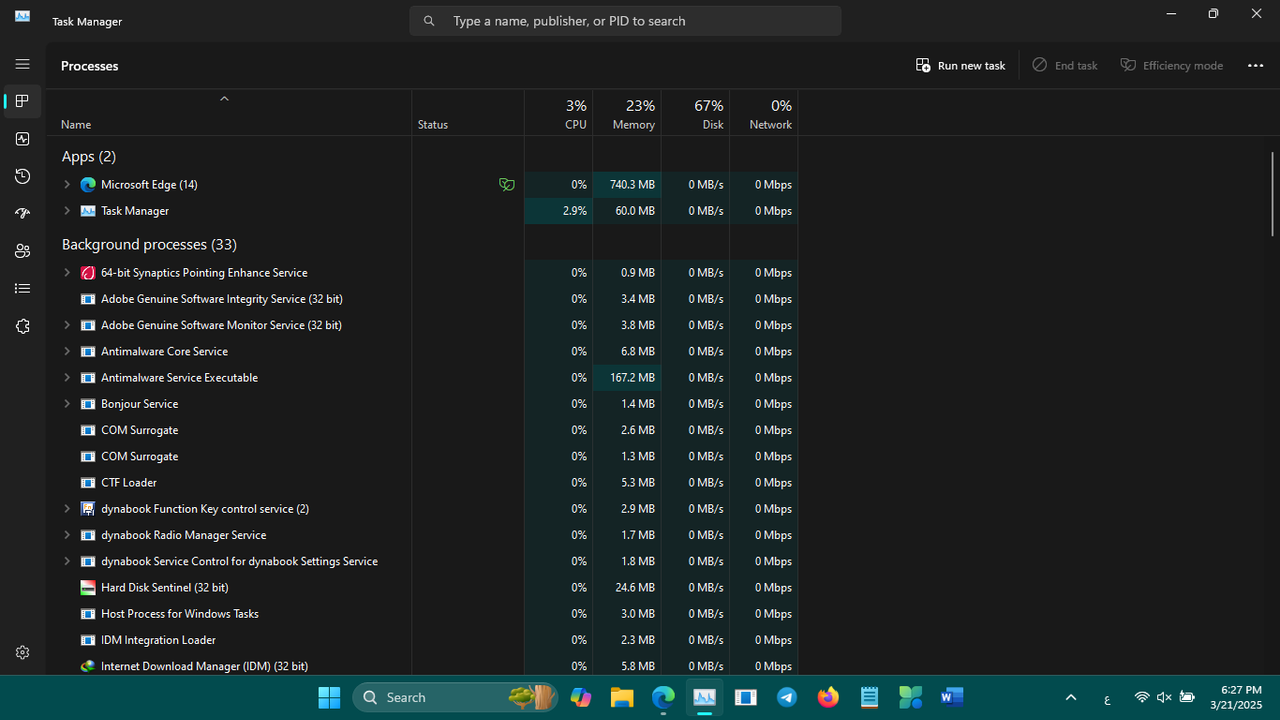This screenshot has width=1280, height=720.
Task: Collapse the Apps (2) group header
Action: (88, 156)
